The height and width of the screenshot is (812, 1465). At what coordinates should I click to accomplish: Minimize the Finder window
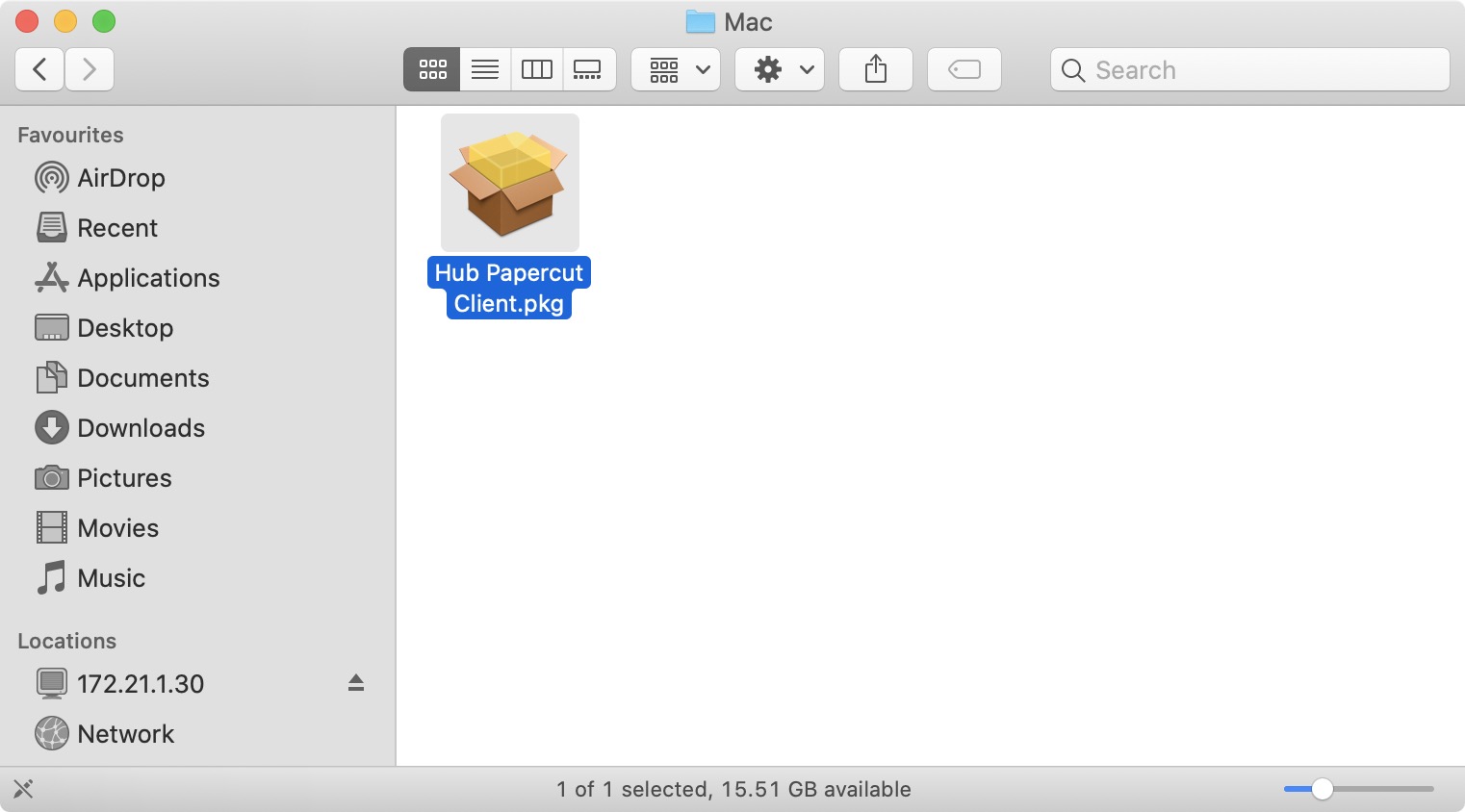pyautogui.click(x=65, y=21)
